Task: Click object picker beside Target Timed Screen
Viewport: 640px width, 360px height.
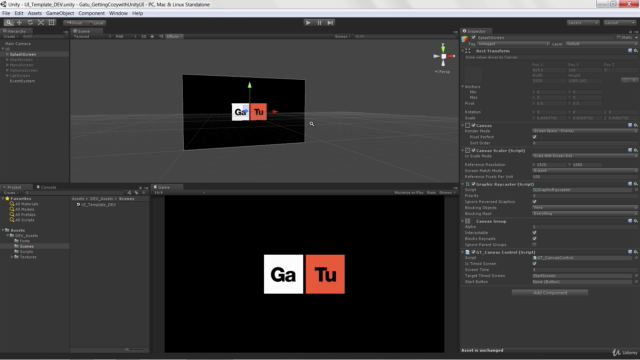Action: click(636, 276)
